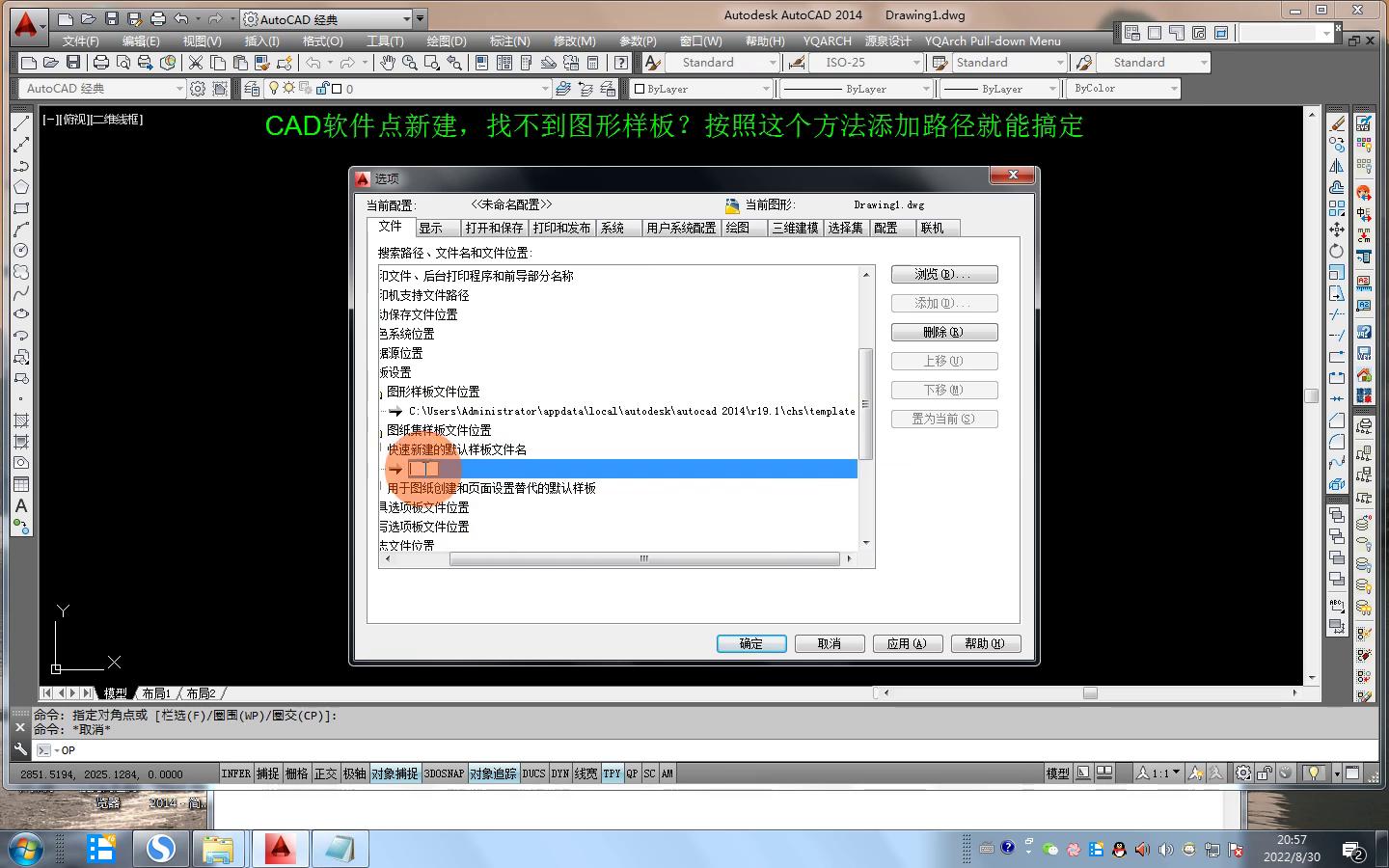Open the ByColor plot style dropdown

coord(1173,89)
